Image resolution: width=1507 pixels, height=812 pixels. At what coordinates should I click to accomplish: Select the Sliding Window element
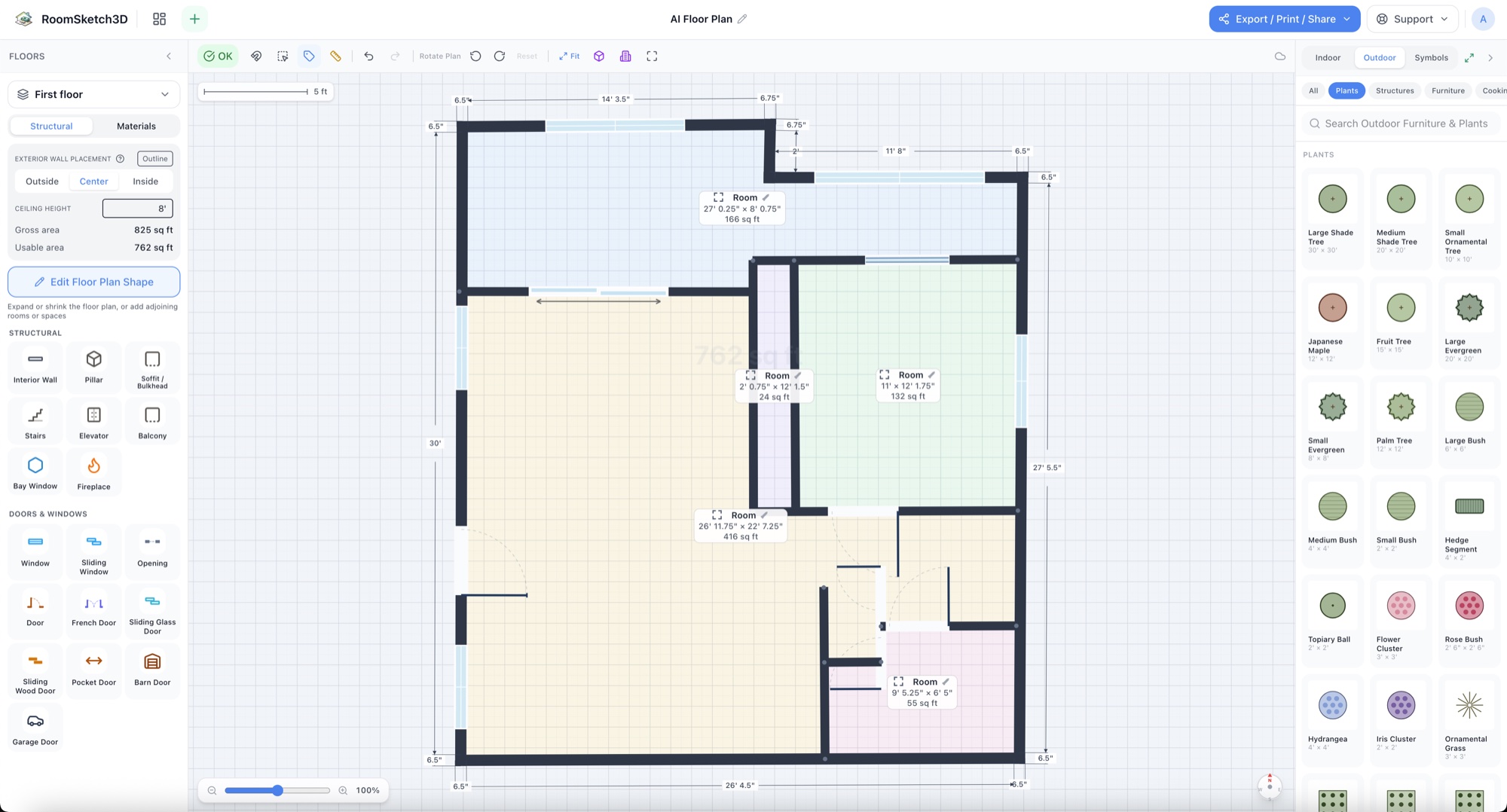93,554
